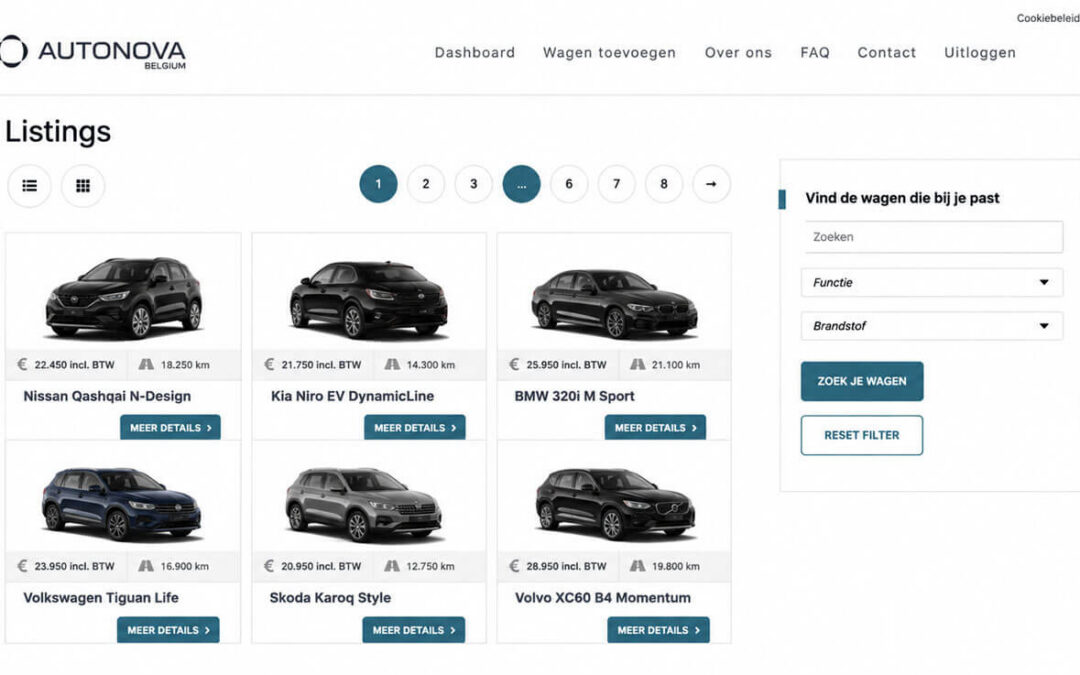Click the Nissan Qashqai car image
Screen dimensions: 1080x675
click(x=124, y=298)
